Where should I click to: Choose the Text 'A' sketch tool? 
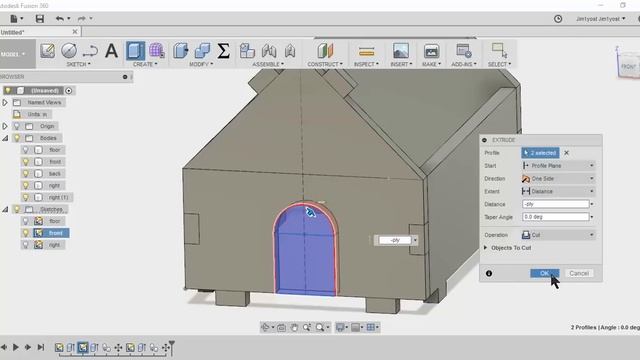pos(111,51)
